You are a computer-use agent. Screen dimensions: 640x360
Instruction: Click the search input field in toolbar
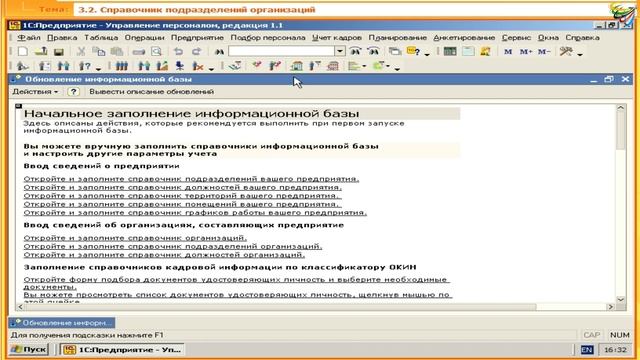[282, 51]
